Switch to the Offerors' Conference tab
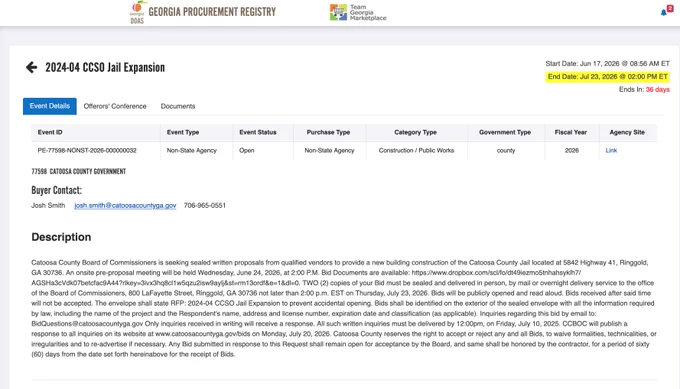This screenshot has width=680, height=389. point(115,106)
